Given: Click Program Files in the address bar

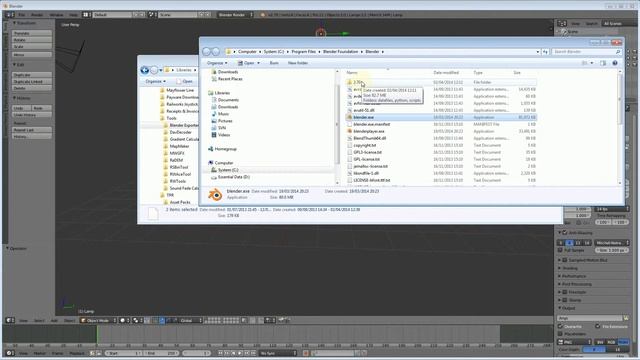Looking at the screenshot, I should [303, 52].
